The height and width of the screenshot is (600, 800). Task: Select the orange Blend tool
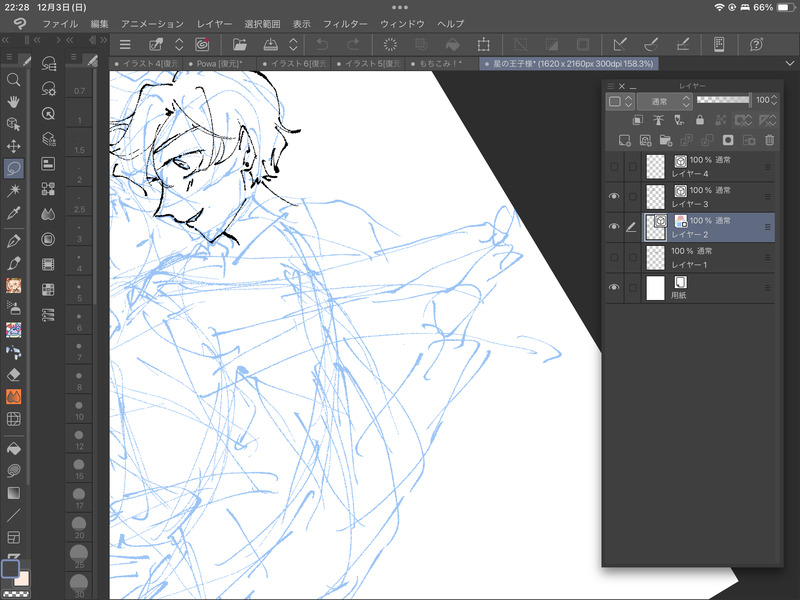(x=14, y=396)
